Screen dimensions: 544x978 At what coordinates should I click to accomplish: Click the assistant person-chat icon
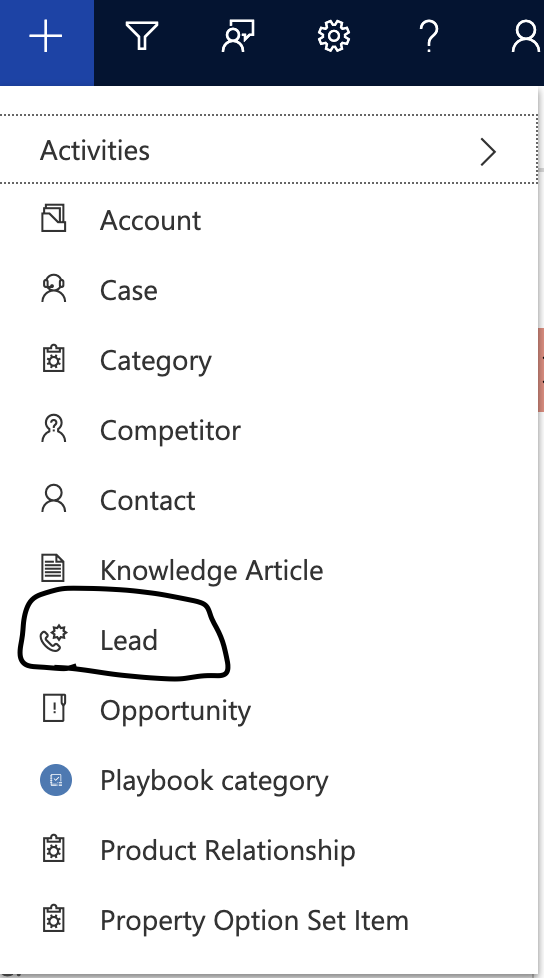(238, 36)
